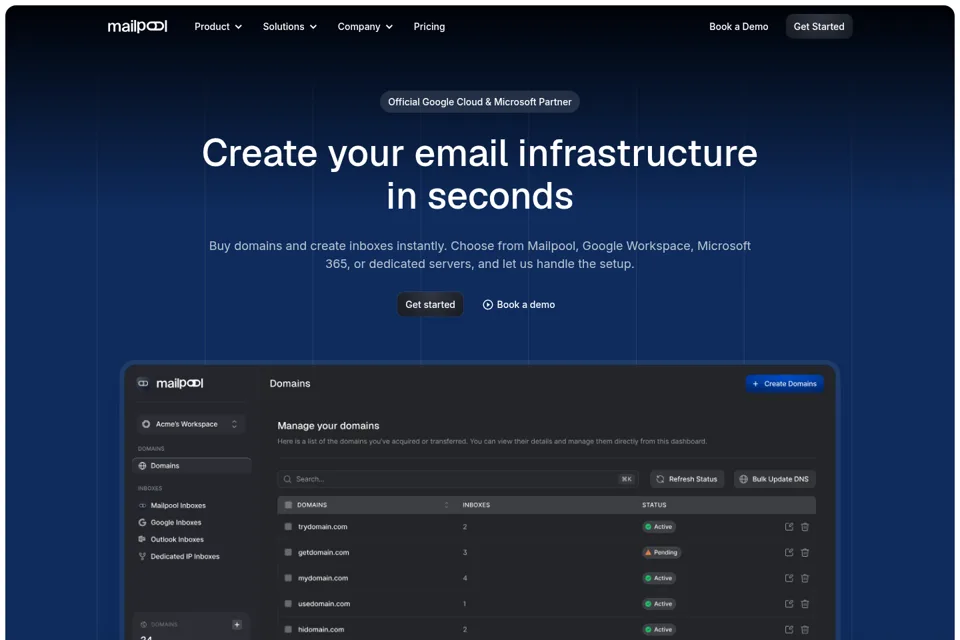
Task: Click the Create Domains button
Action: (784, 383)
